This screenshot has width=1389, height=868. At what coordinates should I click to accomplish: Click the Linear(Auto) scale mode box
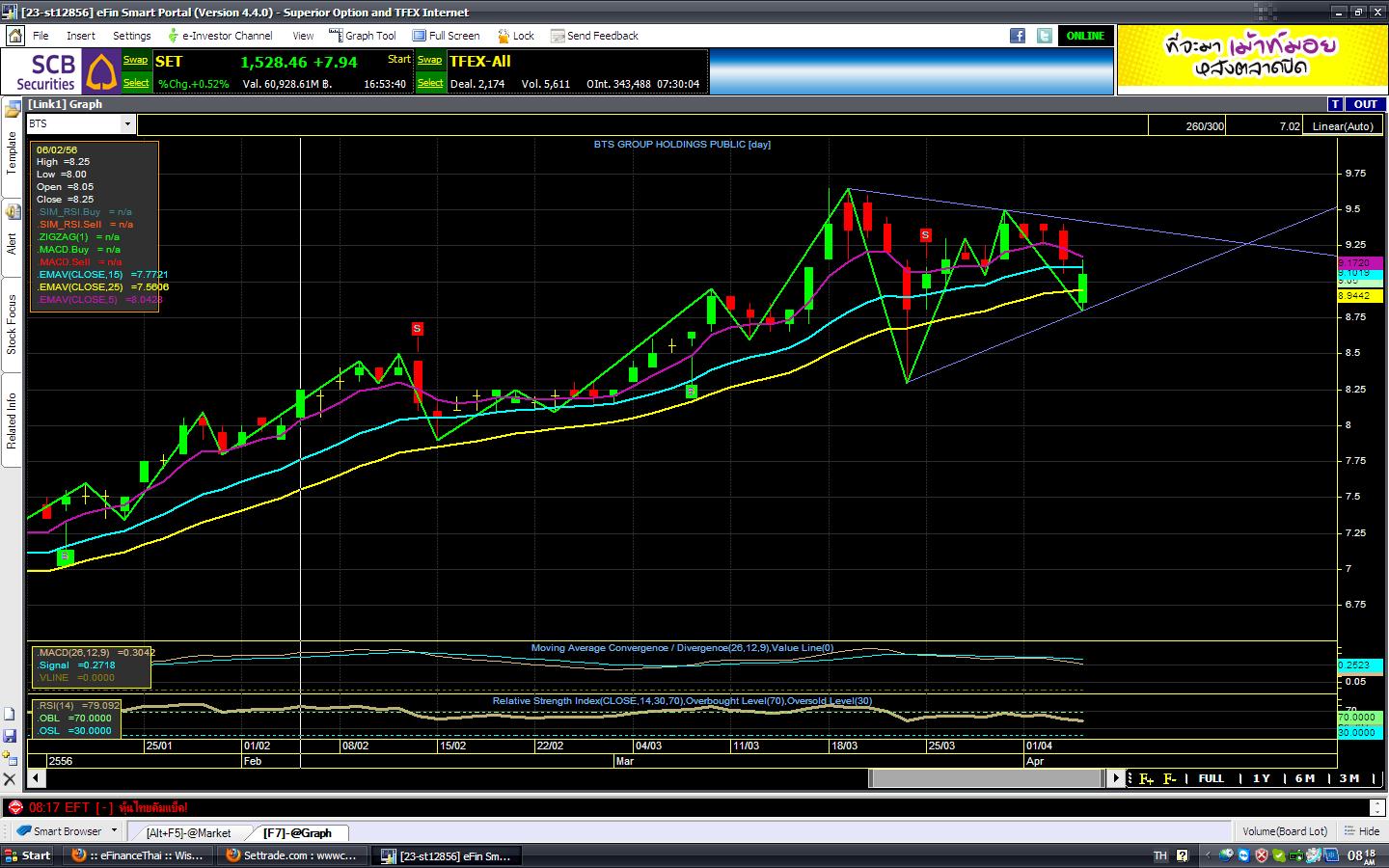pyautogui.click(x=1343, y=125)
